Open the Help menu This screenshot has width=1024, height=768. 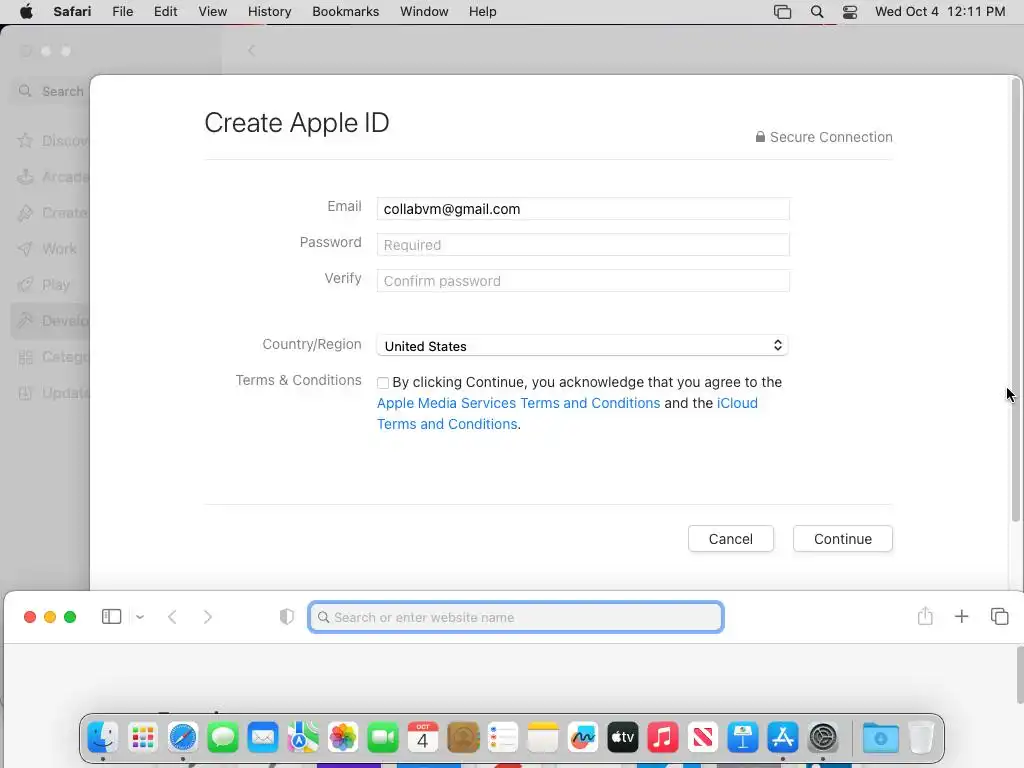click(x=483, y=12)
